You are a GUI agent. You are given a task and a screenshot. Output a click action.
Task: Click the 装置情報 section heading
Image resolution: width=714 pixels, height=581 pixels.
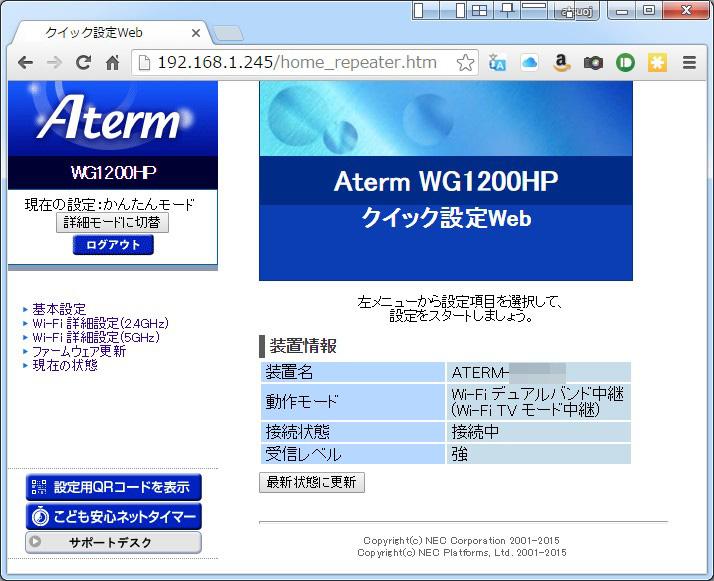click(303, 346)
